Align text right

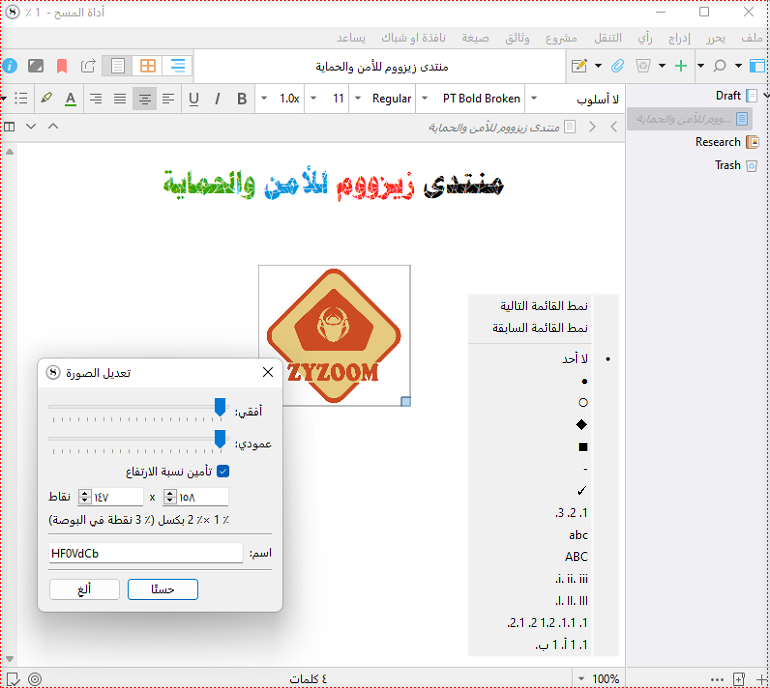96,99
